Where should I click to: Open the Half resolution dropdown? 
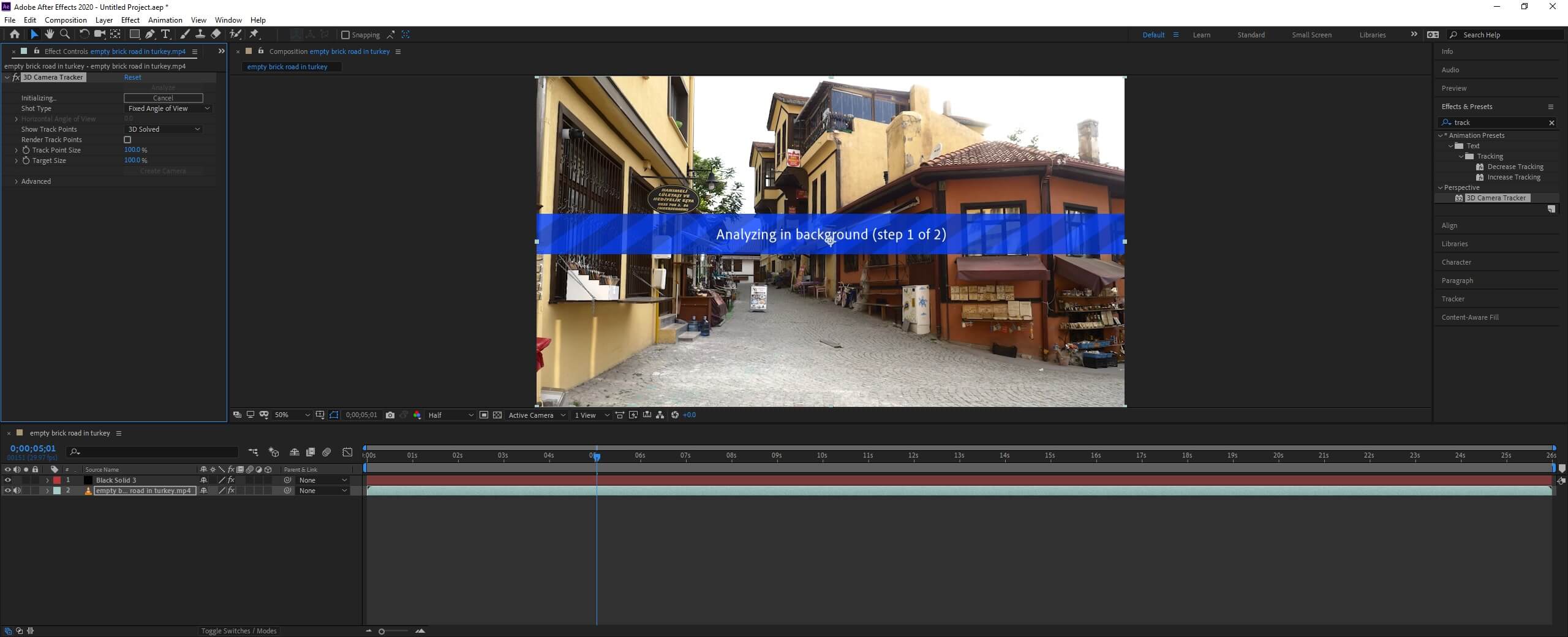coord(450,415)
